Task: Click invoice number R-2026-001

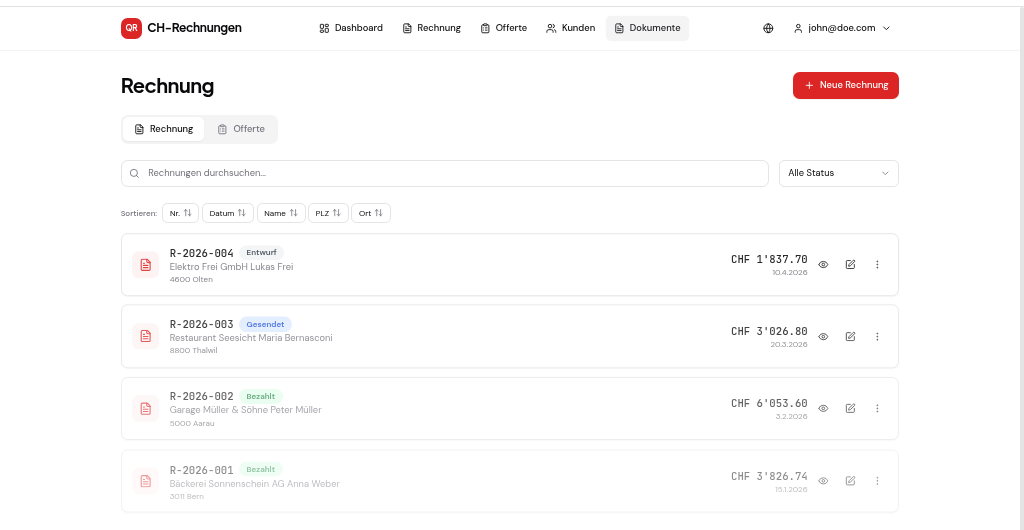Action: point(202,470)
